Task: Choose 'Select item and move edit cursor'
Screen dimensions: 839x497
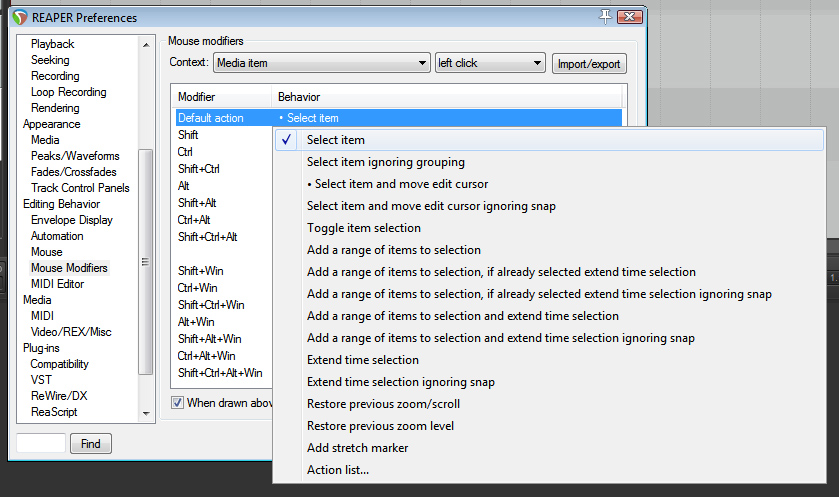Action: [x=550, y=183]
